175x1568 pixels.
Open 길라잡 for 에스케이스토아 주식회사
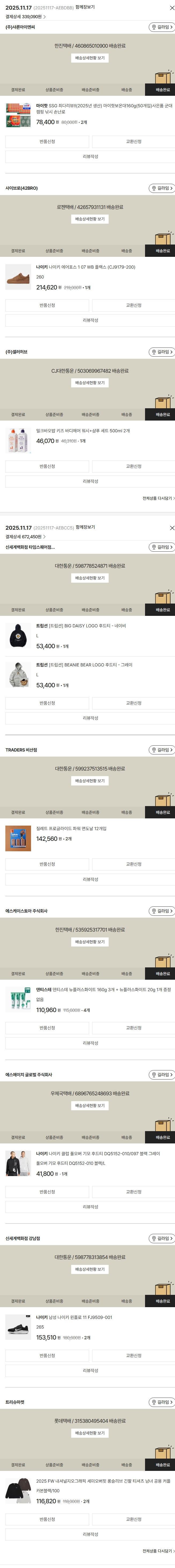tap(162, 911)
